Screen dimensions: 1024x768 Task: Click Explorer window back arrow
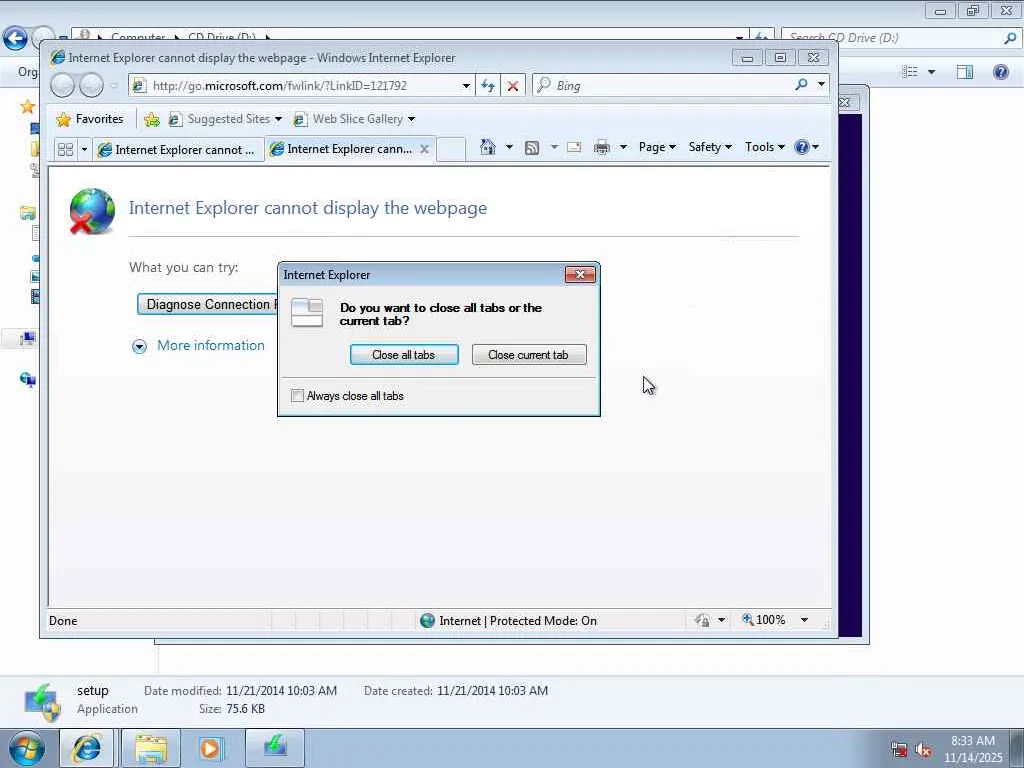(x=15, y=38)
